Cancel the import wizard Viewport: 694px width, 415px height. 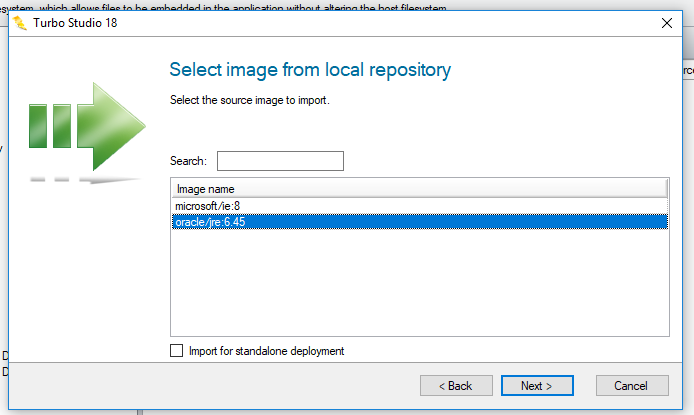pyautogui.click(x=632, y=386)
